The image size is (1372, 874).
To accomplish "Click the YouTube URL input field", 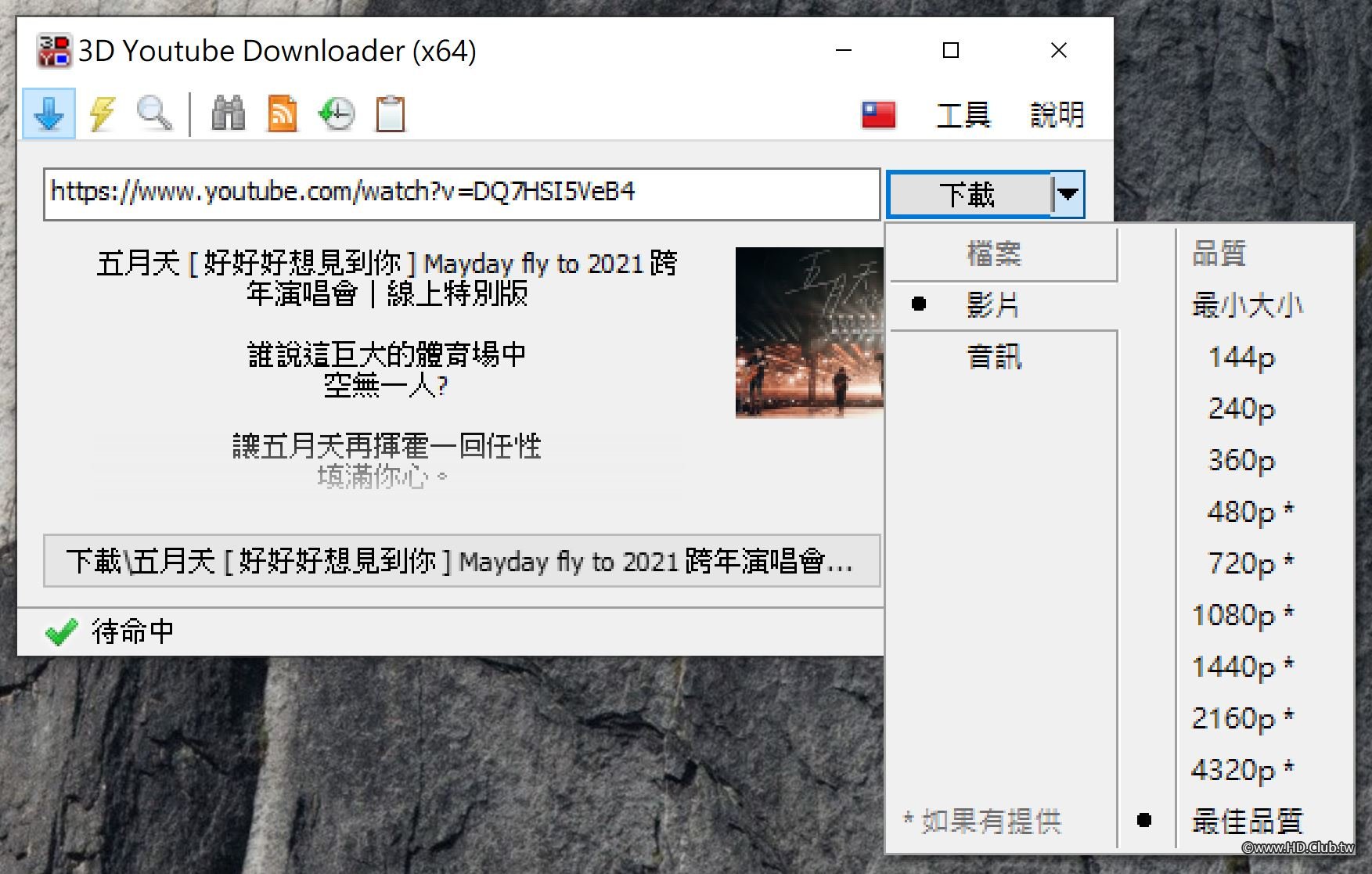I will (x=462, y=194).
